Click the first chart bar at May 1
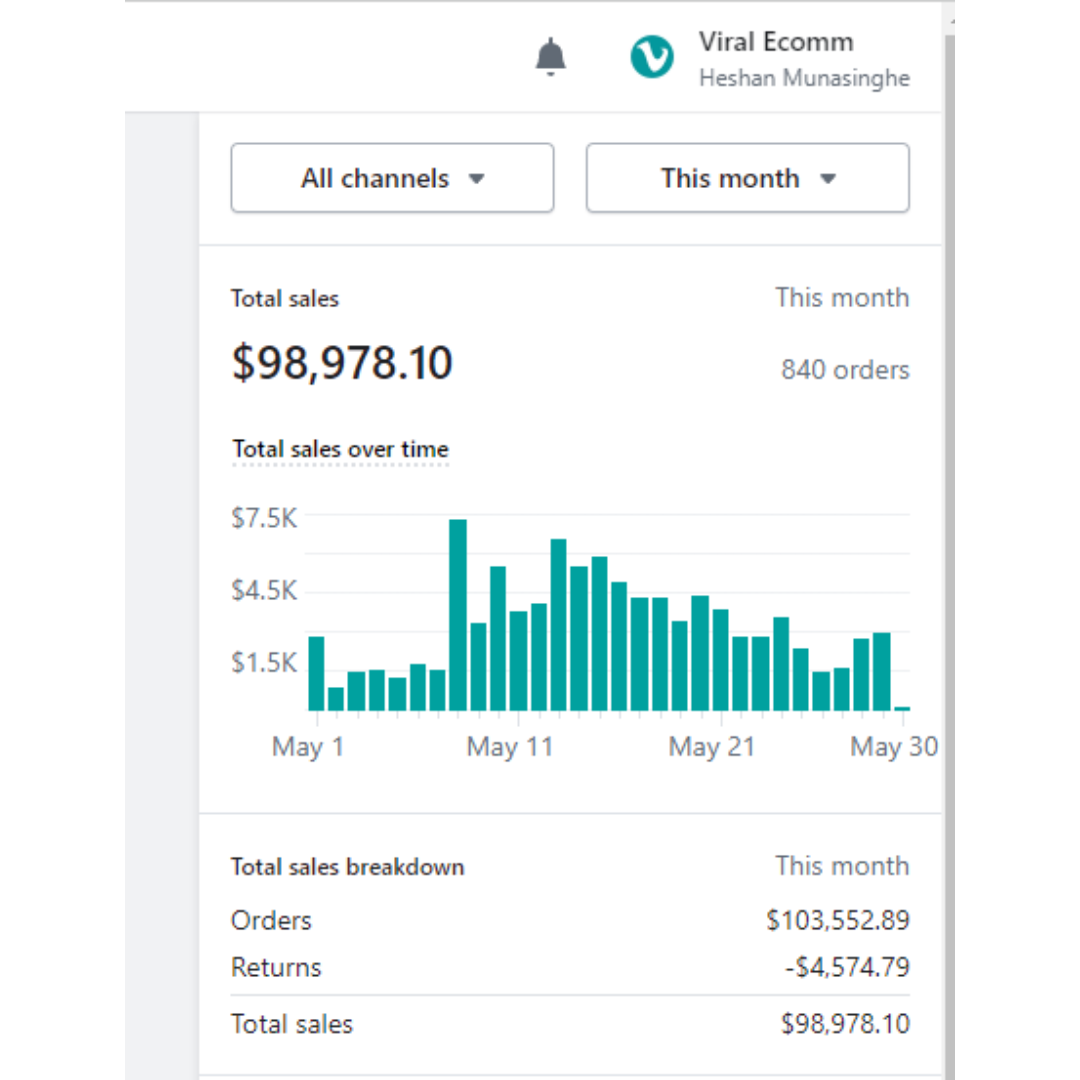Viewport: 1080px width, 1080px height. pyautogui.click(x=316, y=672)
